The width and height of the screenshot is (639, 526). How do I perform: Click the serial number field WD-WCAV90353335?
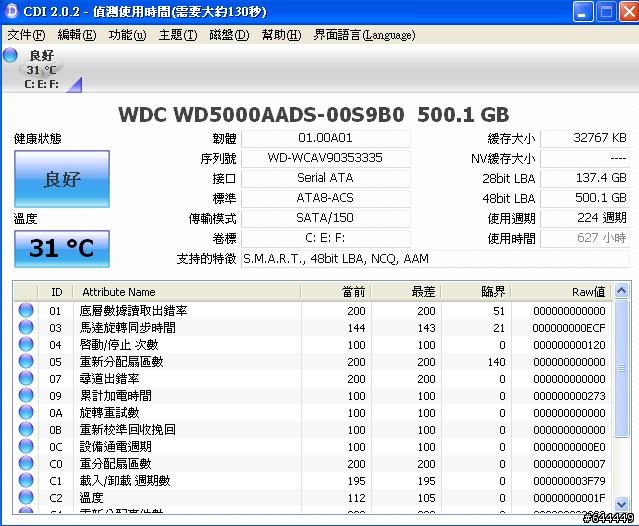(326, 158)
